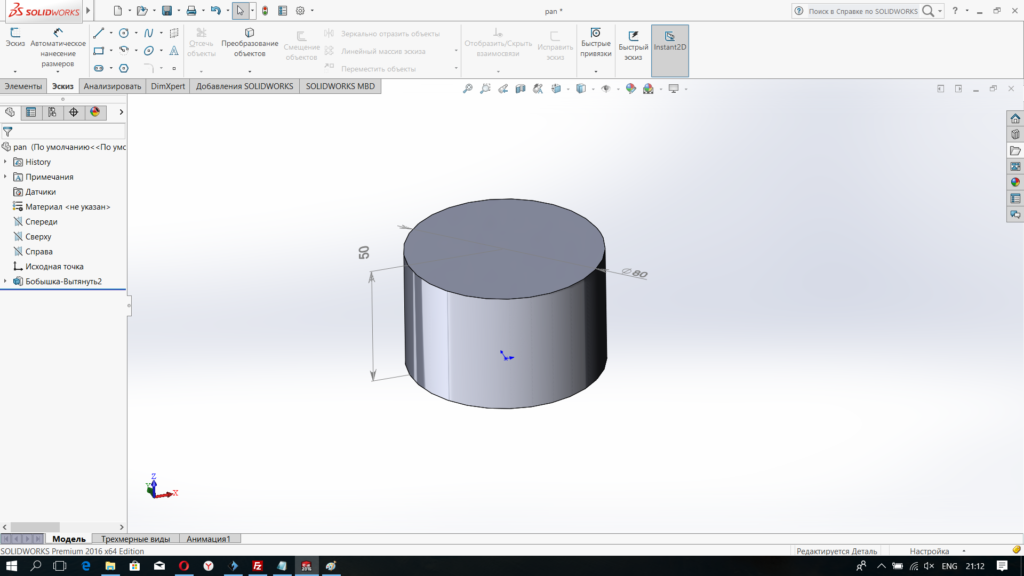Open Design Library in task pane
1024x576 pixels.
pos(1015,135)
